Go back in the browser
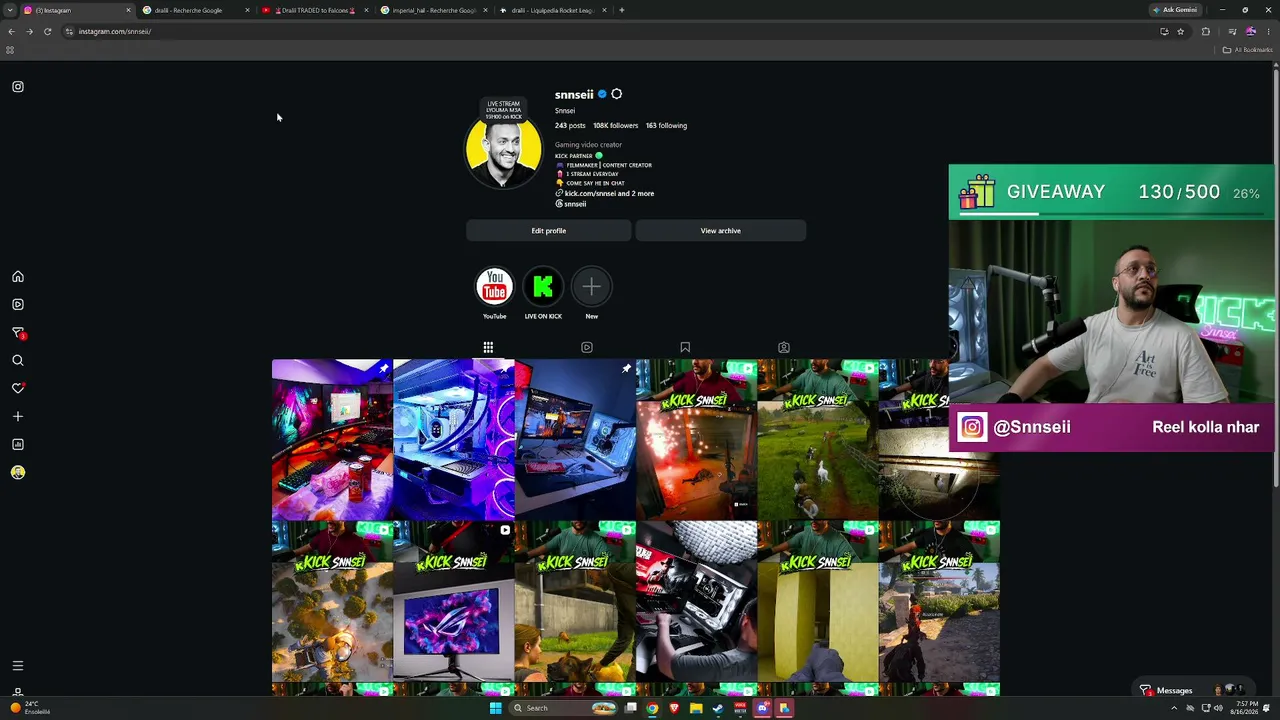This screenshot has width=1280, height=720. point(11,32)
